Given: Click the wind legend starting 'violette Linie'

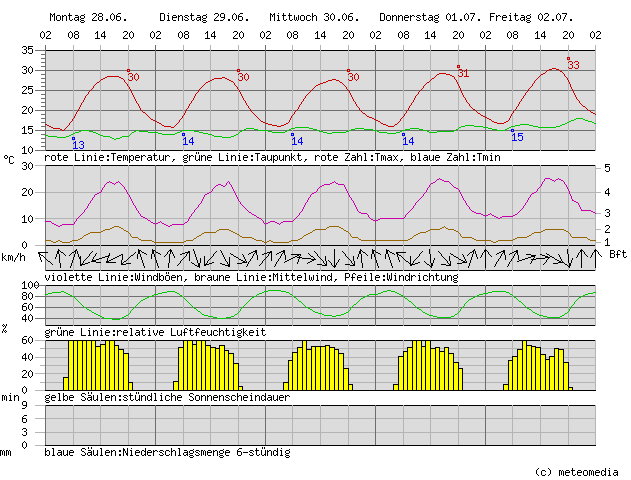Looking at the screenshot, I should (x=251, y=277).
